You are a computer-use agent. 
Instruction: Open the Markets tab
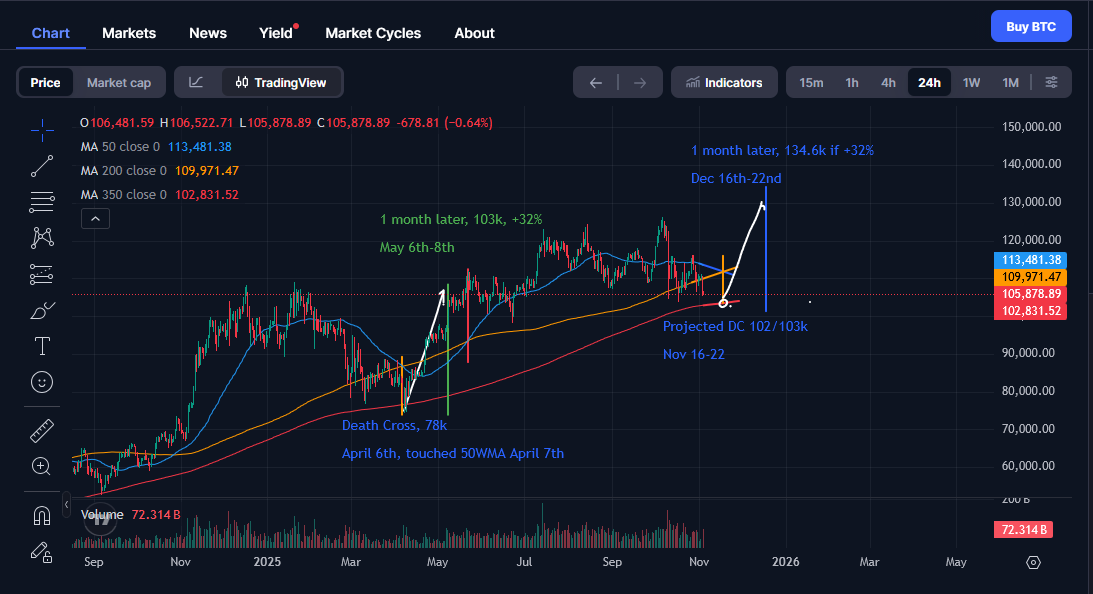tap(129, 33)
